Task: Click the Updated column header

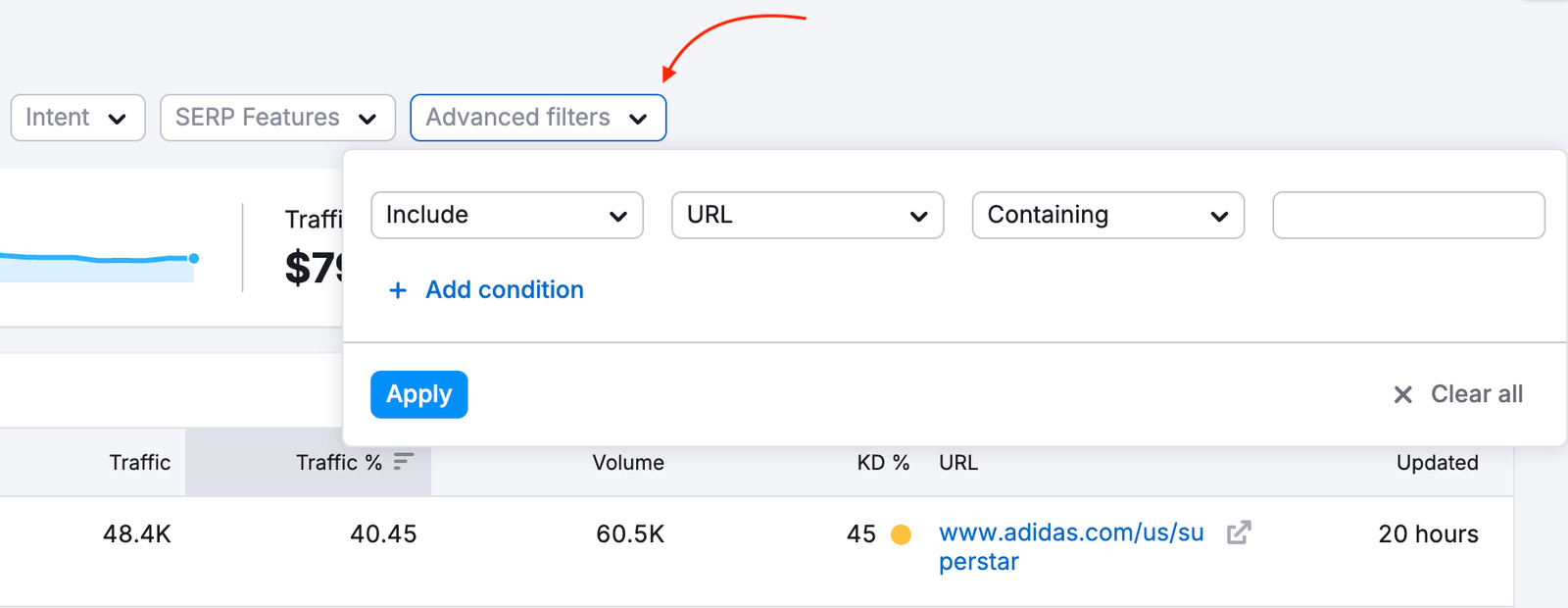Action: 1437,463
